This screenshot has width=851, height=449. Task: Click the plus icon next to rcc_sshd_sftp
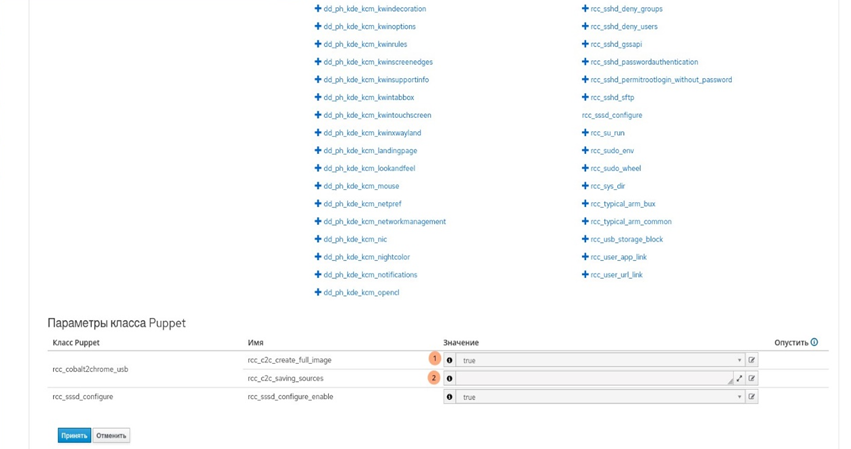pyautogui.click(x=585, y=98)
